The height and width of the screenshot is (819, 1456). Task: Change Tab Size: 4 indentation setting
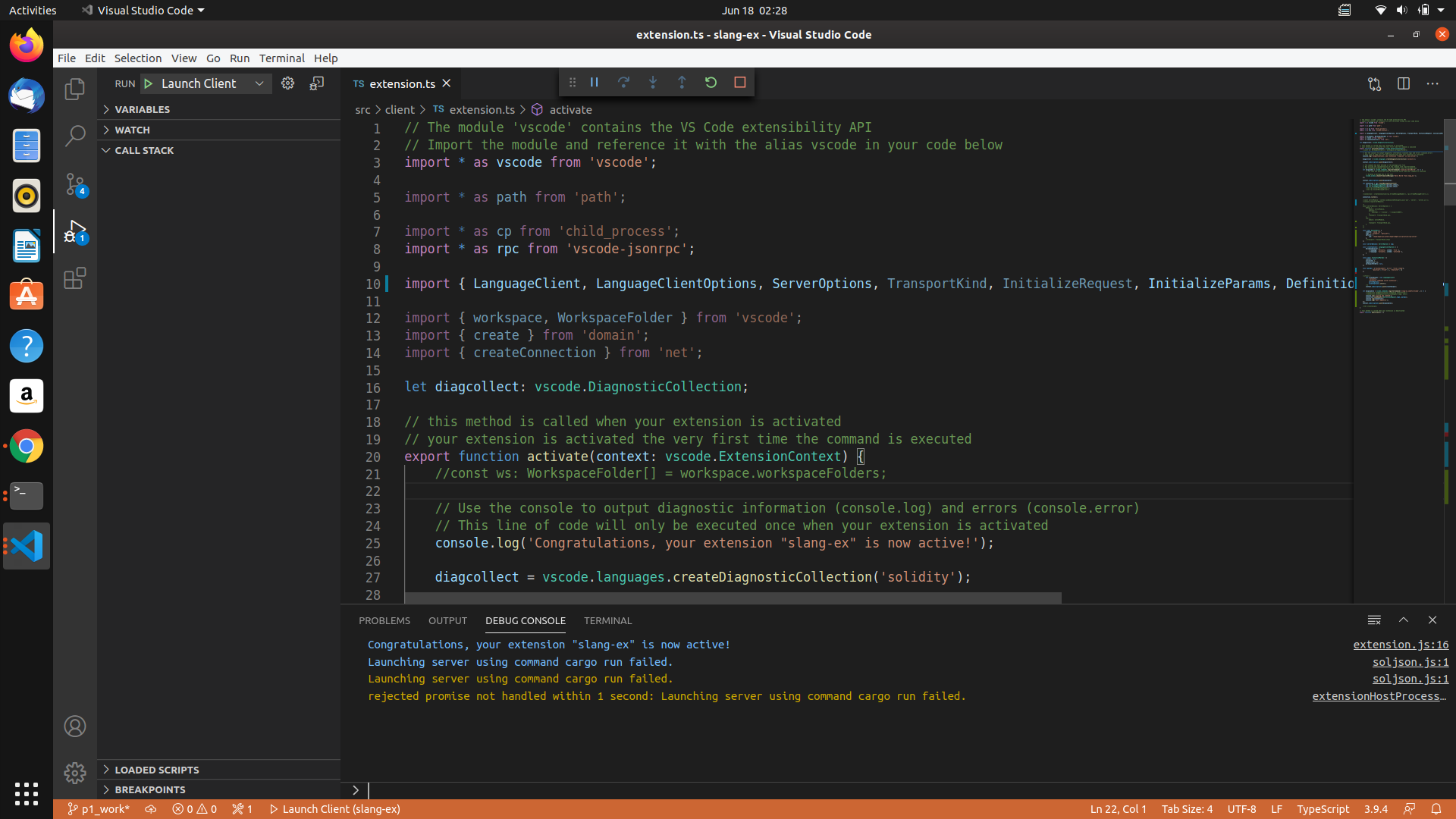pyautogui.click(x=1187, y=809)
